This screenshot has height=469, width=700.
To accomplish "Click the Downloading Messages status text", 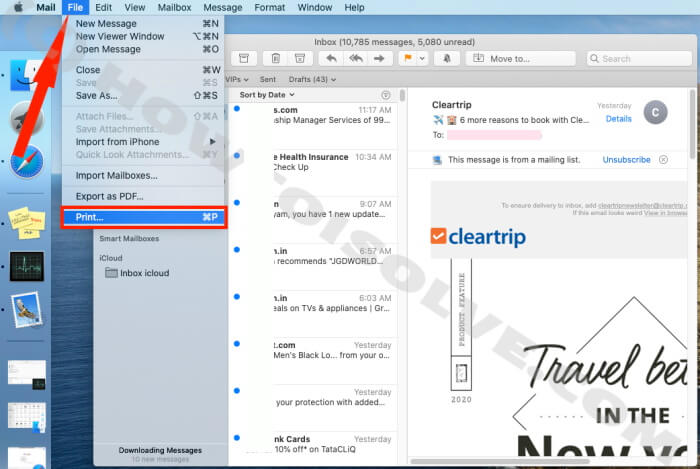I will point(160,450).
